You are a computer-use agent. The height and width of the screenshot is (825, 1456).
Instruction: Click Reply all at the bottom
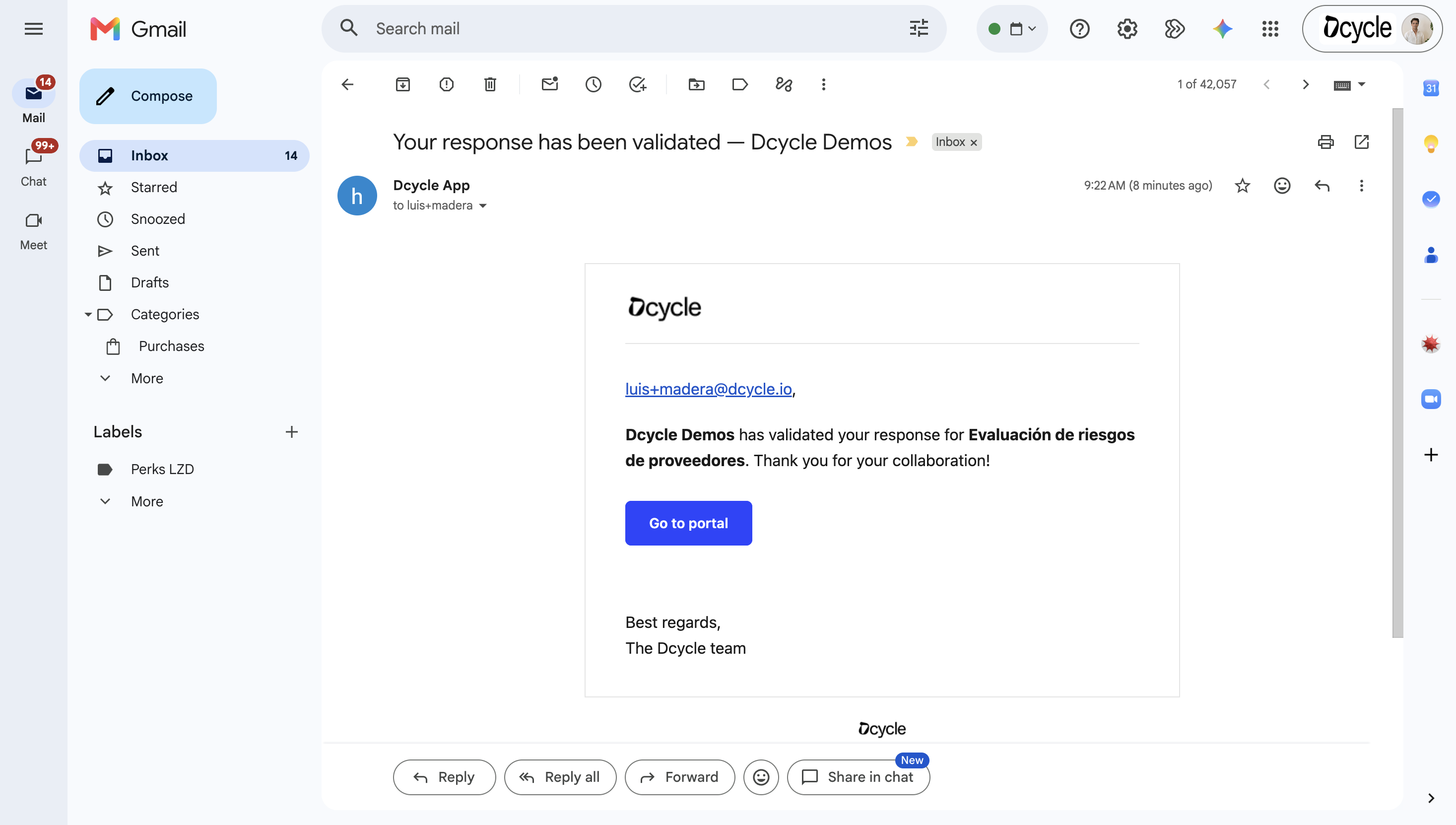pyautogui.click(x=559, y=777)
